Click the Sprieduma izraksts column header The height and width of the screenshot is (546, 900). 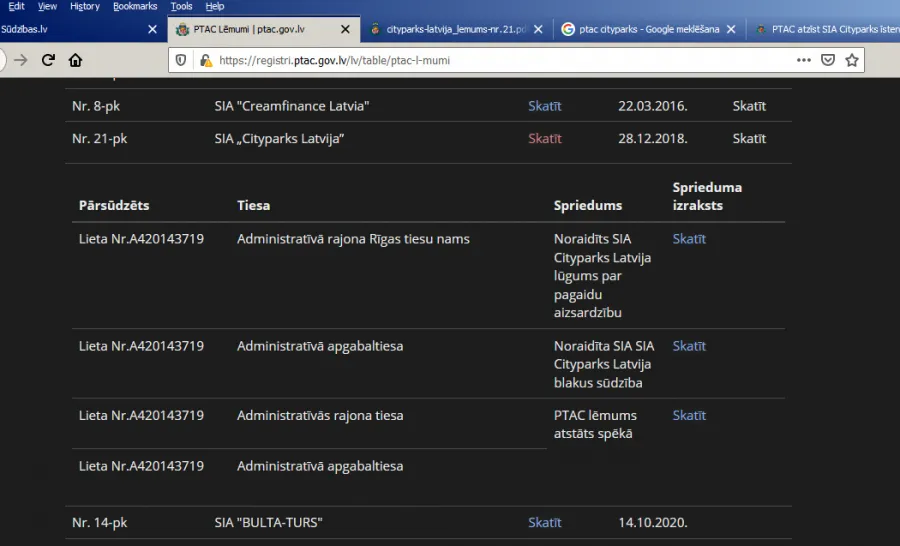click(x=707, y=196)
